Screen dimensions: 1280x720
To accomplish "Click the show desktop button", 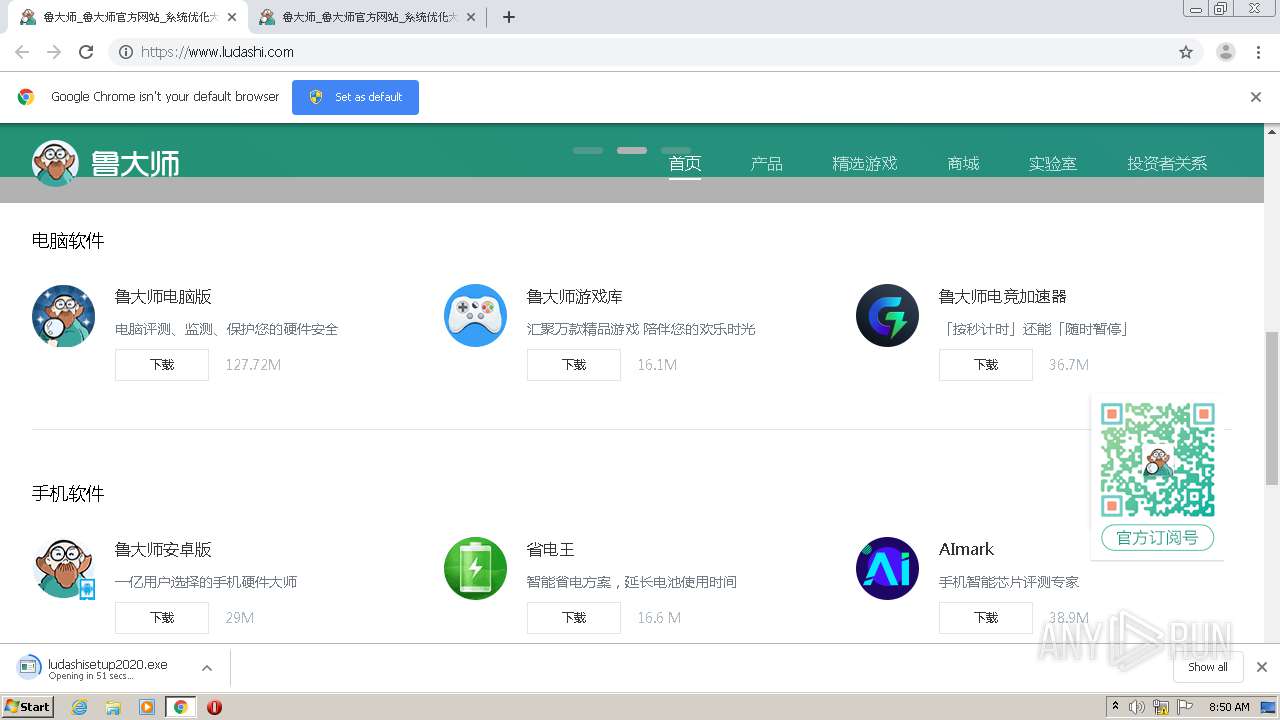I will click(x=1268, y=707).
